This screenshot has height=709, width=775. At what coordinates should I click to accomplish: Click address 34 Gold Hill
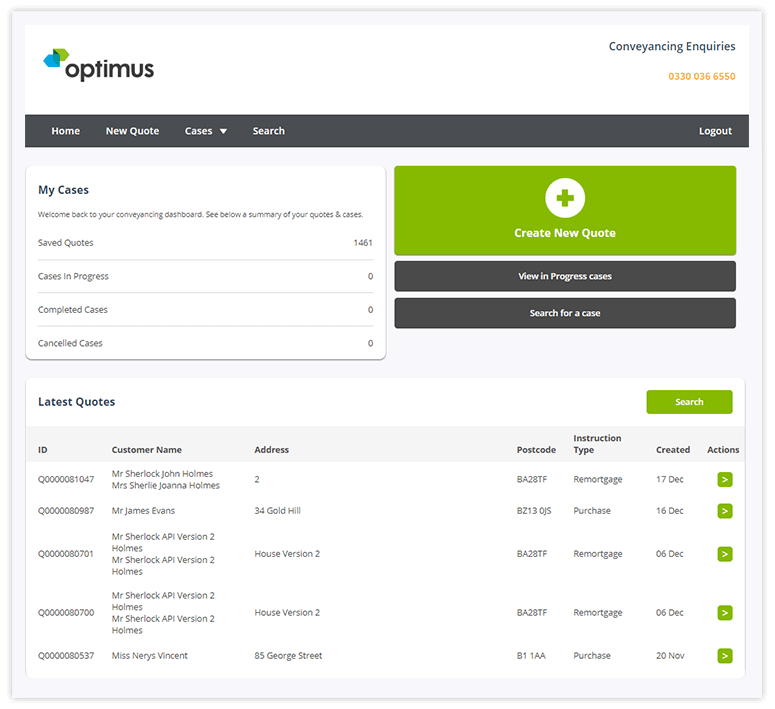[277, 511]
